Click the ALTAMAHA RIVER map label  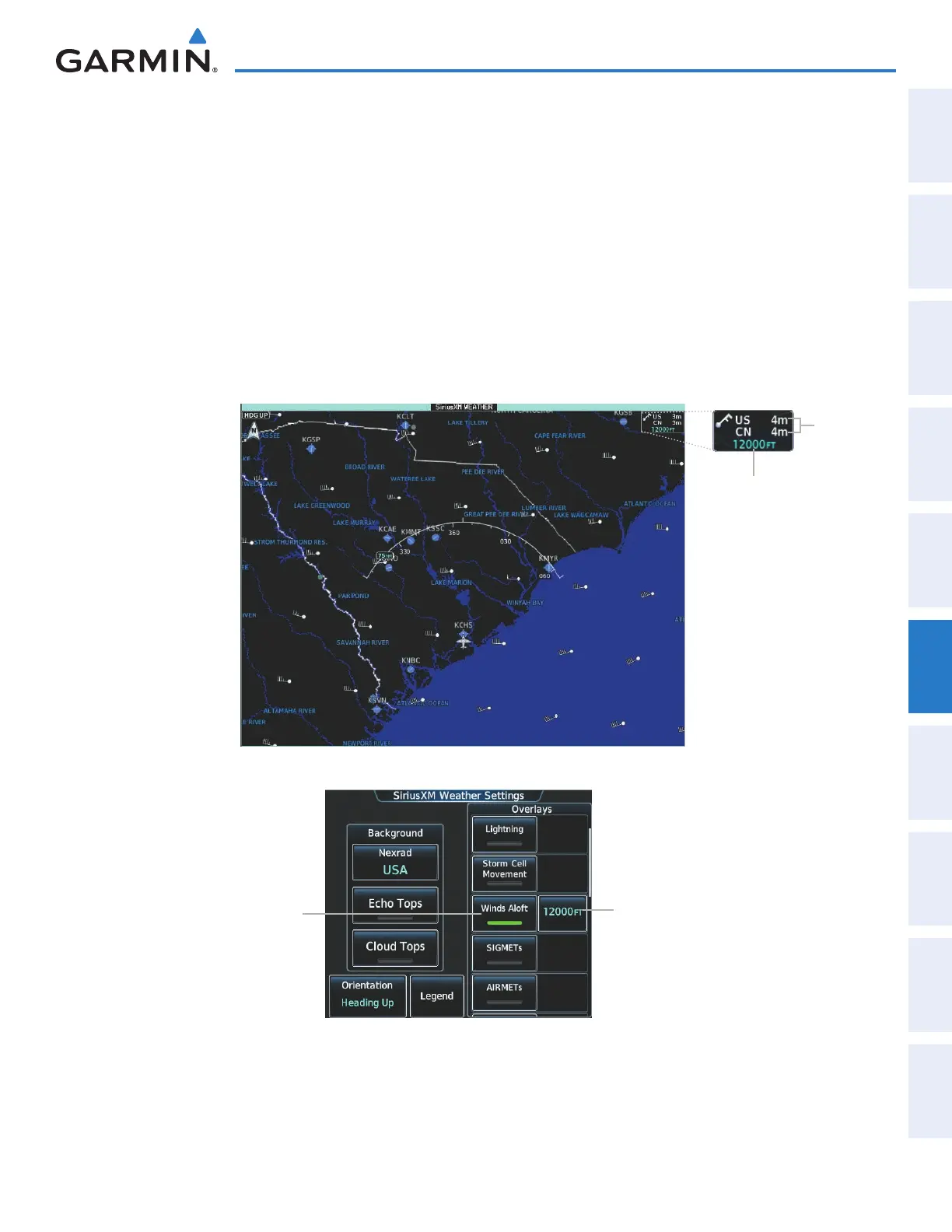point(289,711)
